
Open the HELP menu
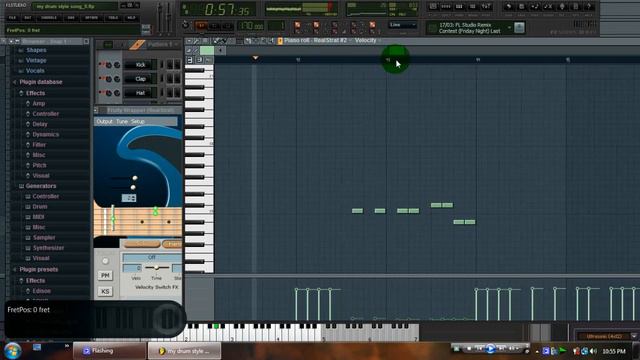point(131,18)
